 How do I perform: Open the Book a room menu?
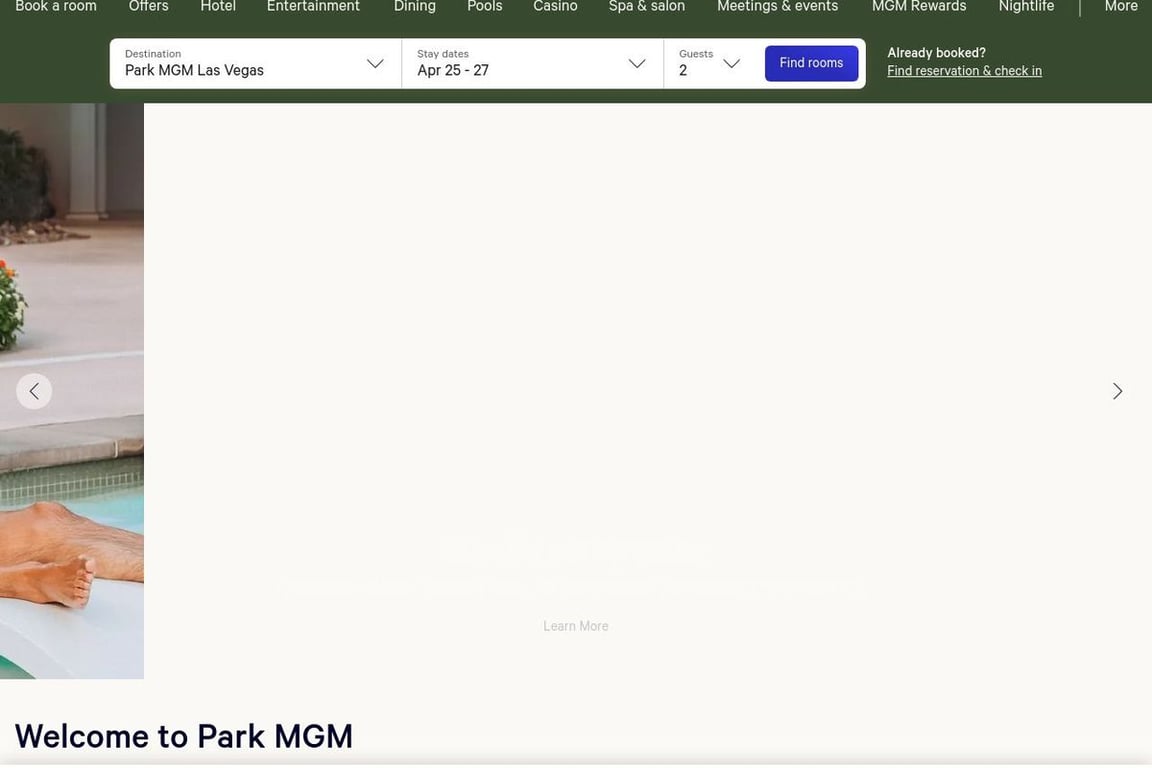[x=56, y=7]
